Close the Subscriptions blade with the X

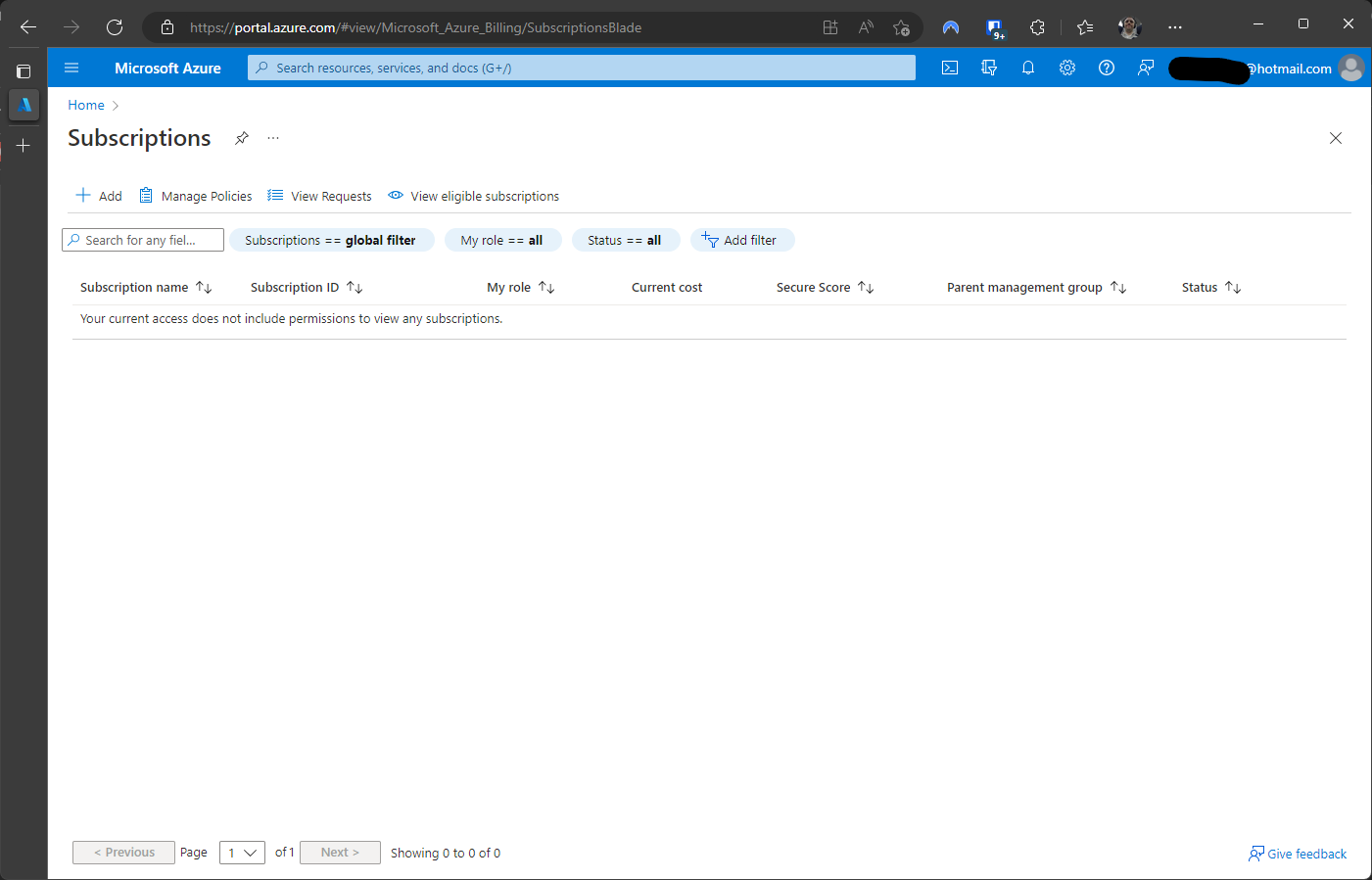pyautogui.click(x=1336, y=138)
